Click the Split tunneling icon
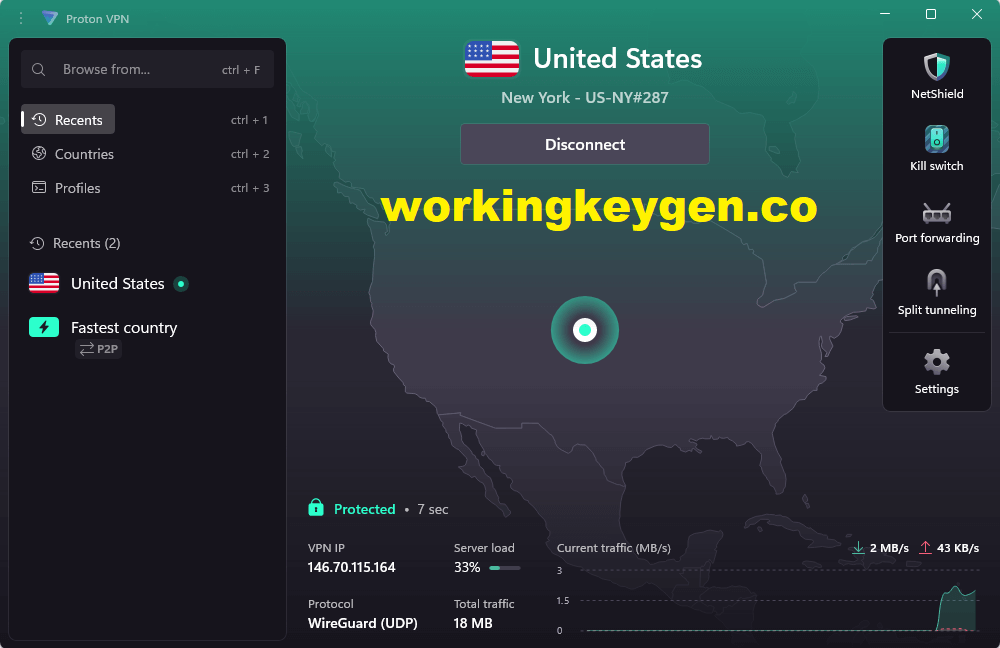The width and height of the screenshot is (1000, 648). [x=936, y=283]
